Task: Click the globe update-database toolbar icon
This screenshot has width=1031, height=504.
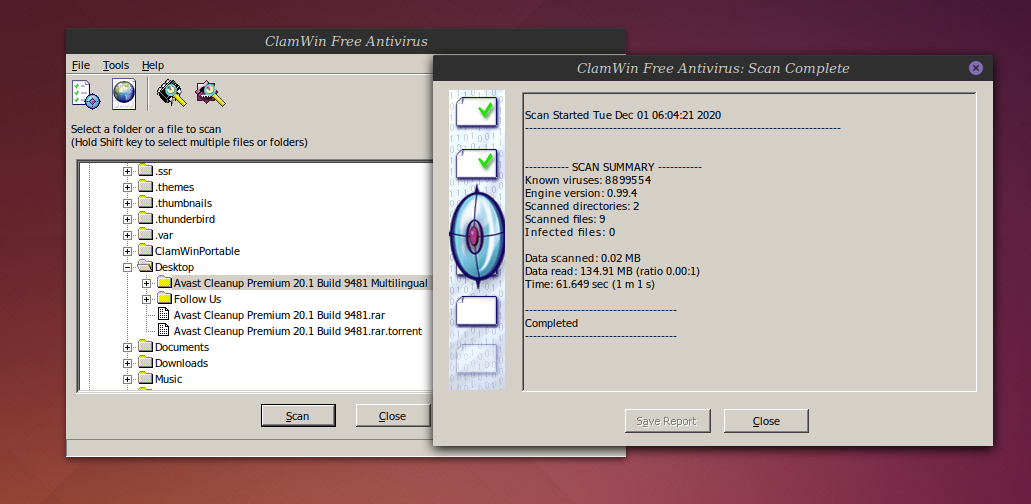Action: [124, 93]
